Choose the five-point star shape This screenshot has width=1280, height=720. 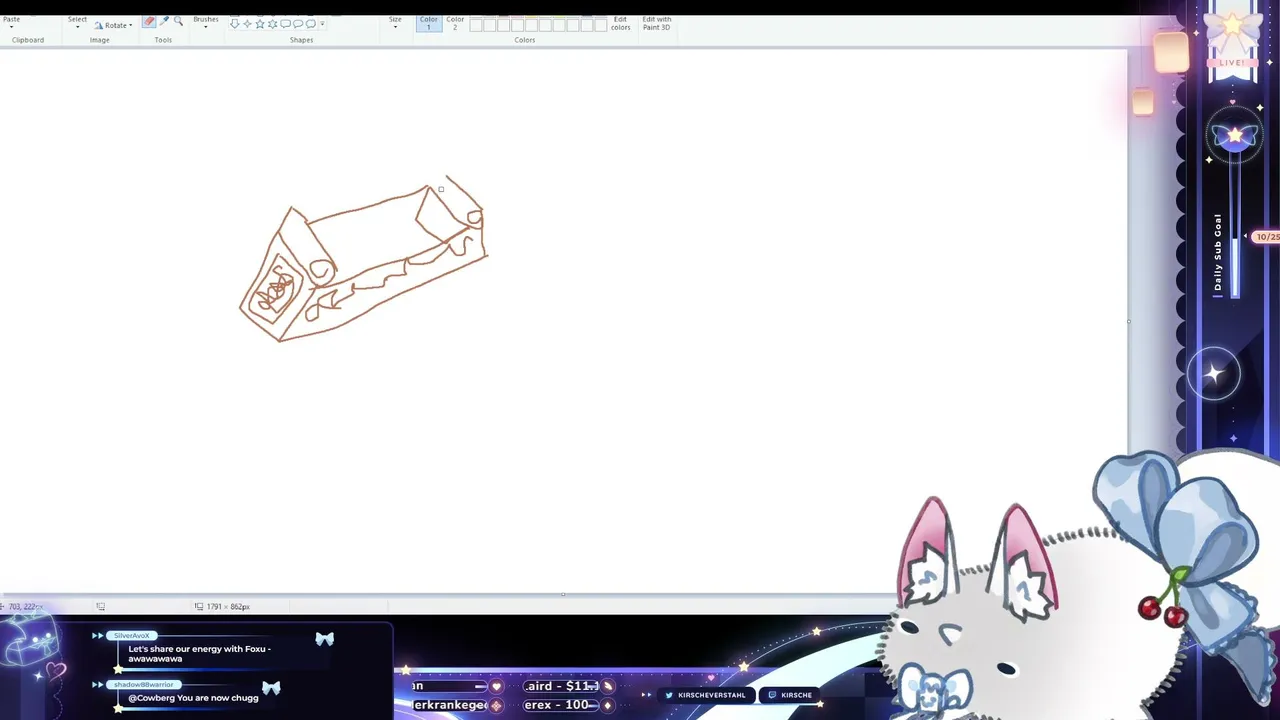[x=260, y=24]
